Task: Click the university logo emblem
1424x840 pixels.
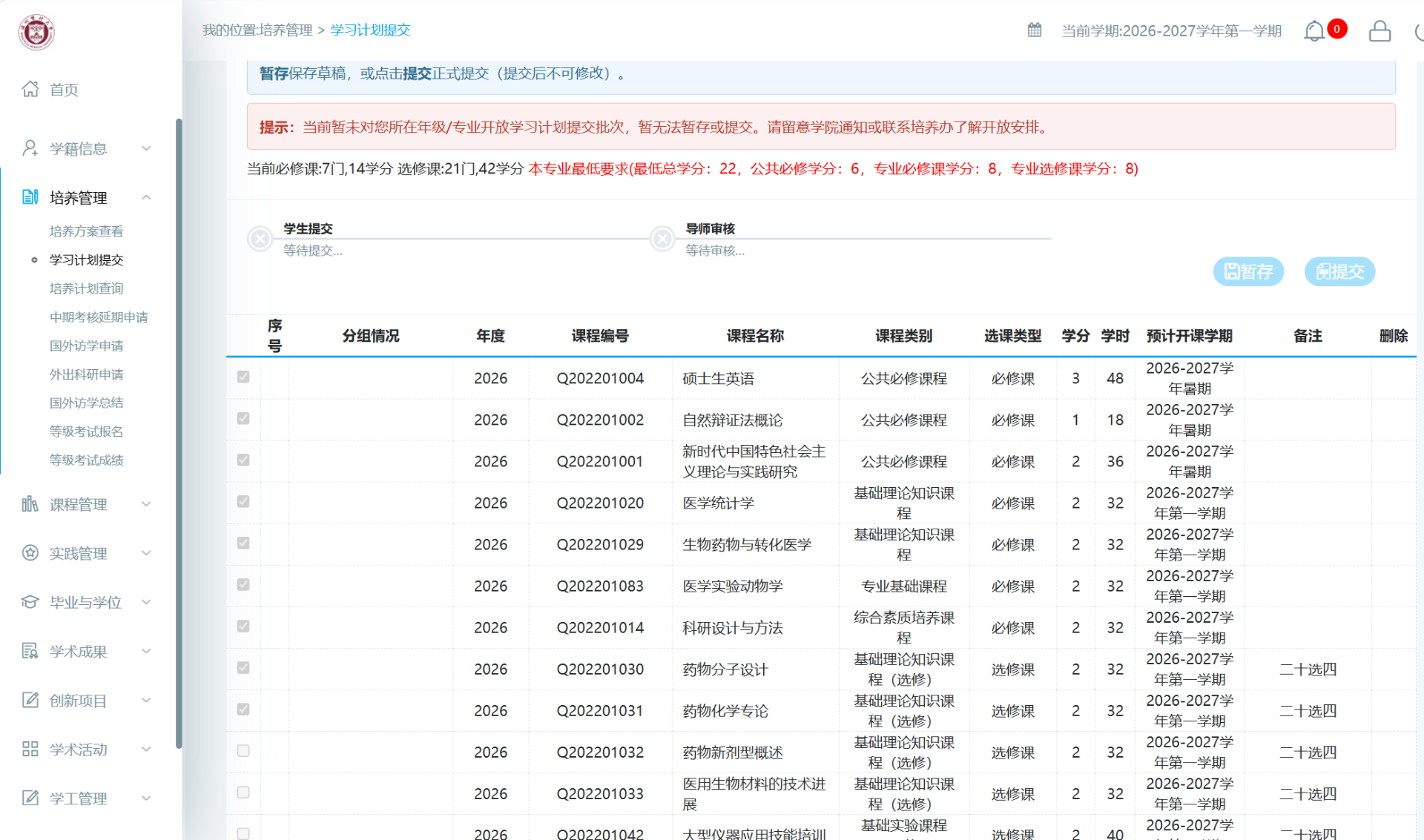Action: click(36, 32)
